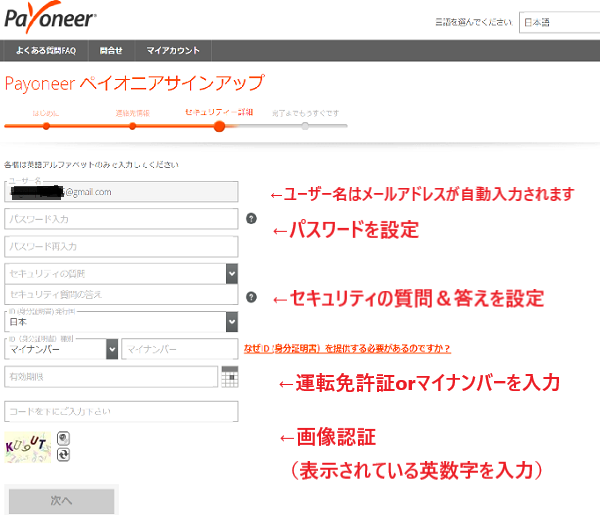Viewport: 600px width, 515px height.
Task: Click the セキュリティー詳細 progress step dot
Action: coord(219,126)
